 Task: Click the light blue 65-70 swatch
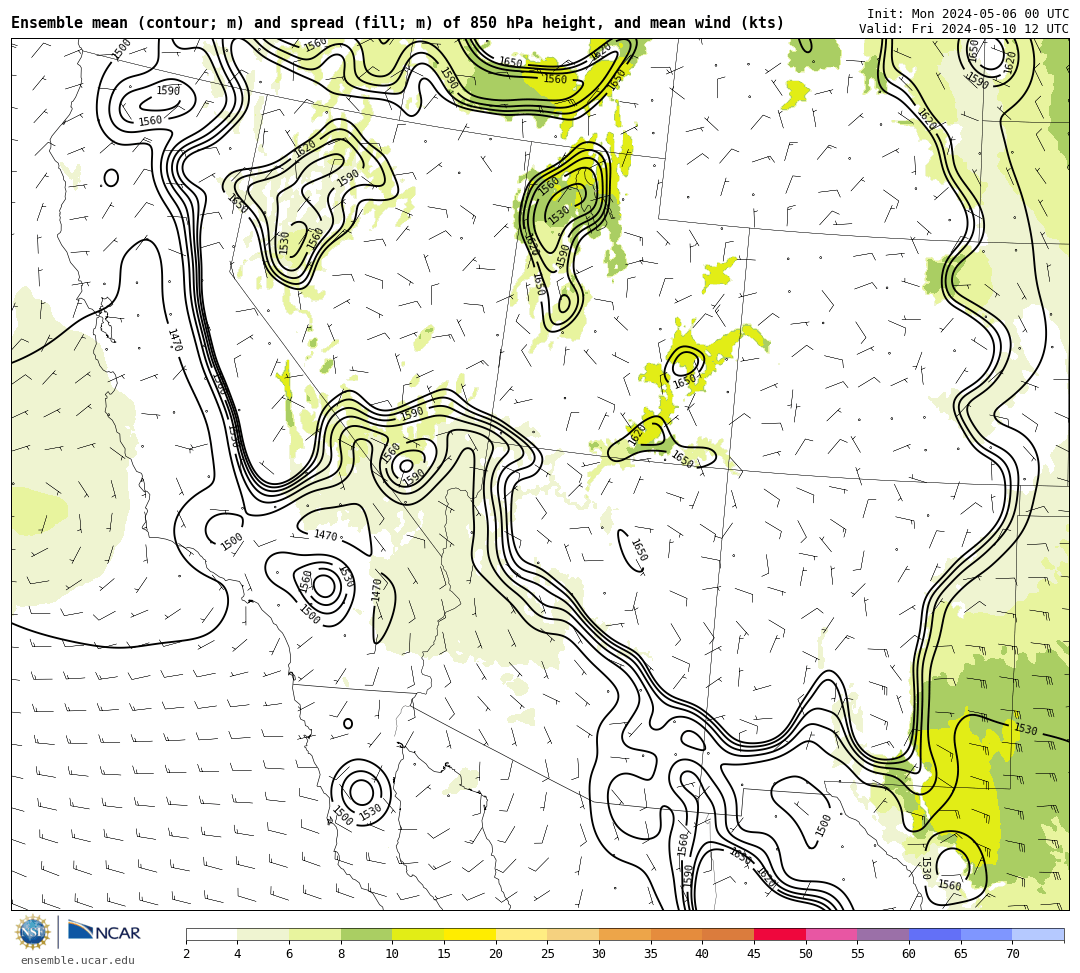point(986,934)
